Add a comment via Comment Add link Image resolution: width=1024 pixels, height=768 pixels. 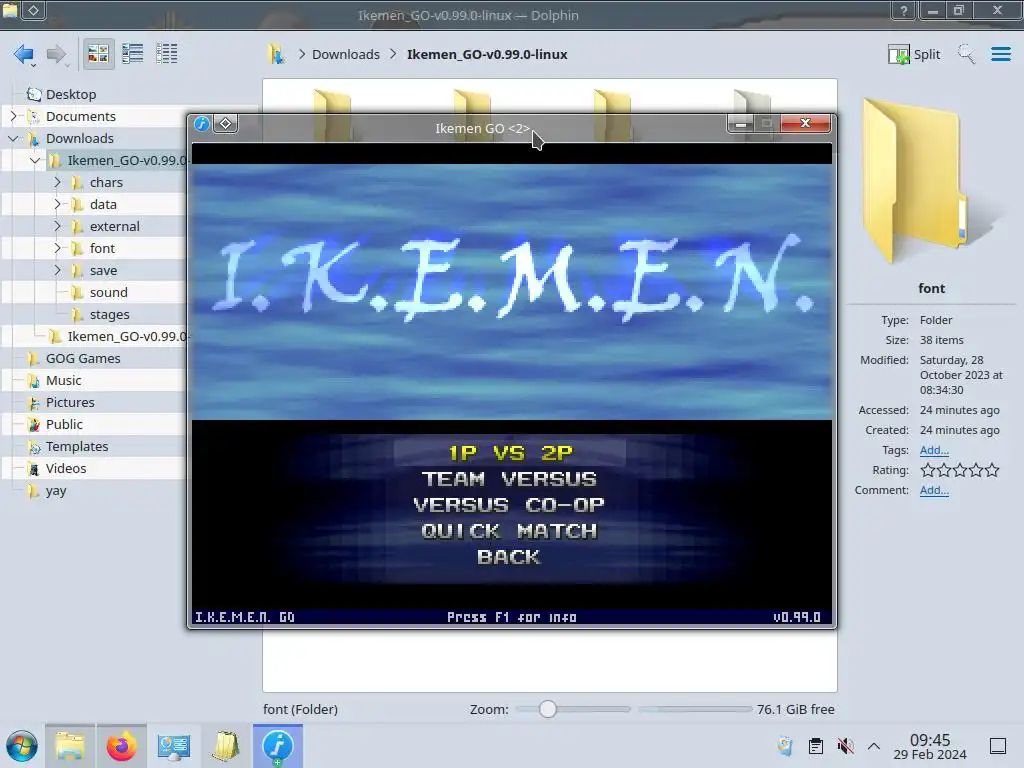click(934, 490)
